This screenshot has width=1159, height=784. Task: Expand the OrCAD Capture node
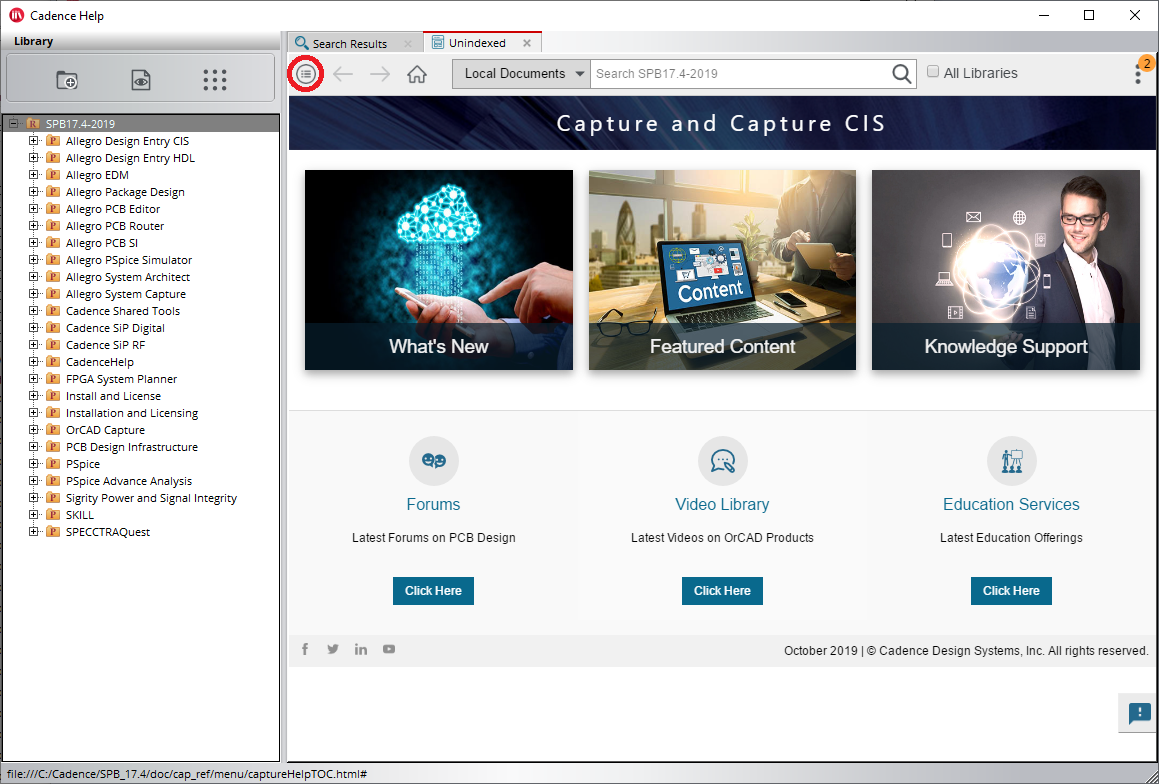coord(33,429)
